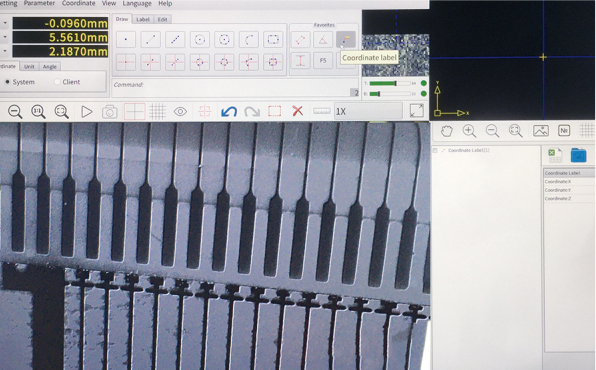Open the 1X magnification dropdown
The height and width of the screenshot is (370, 596).
pos(368,111)
